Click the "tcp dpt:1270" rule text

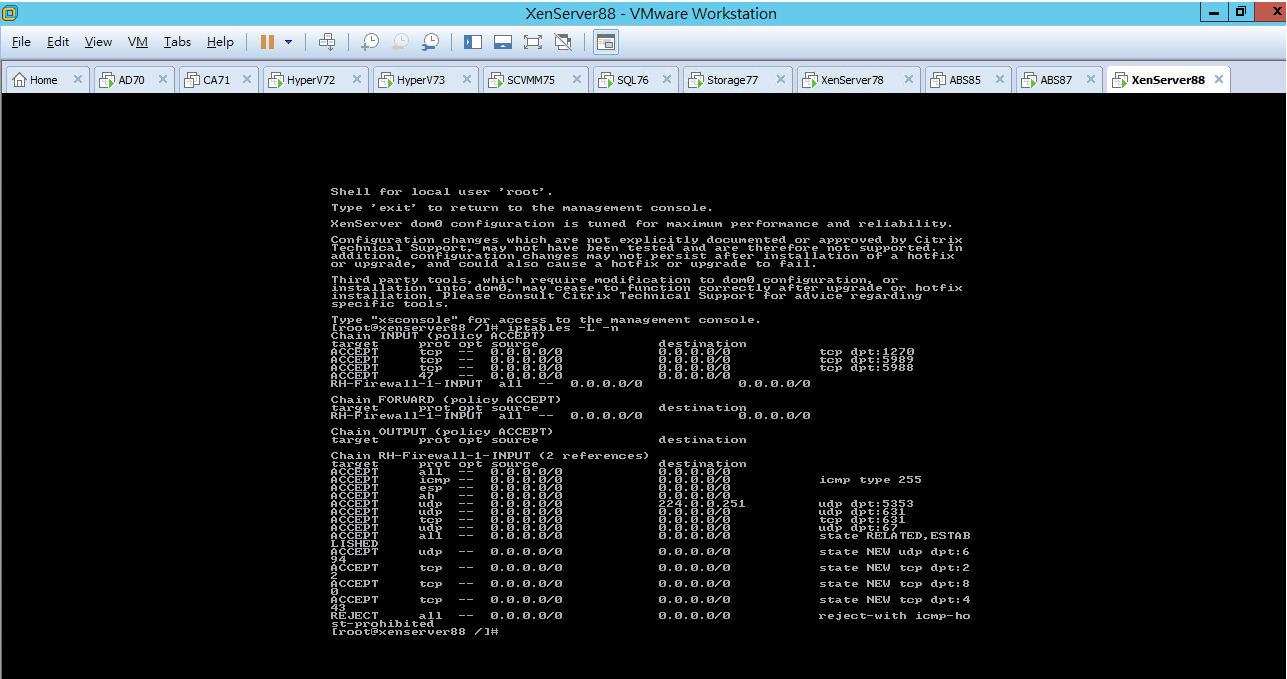click(x=866, y=352)
